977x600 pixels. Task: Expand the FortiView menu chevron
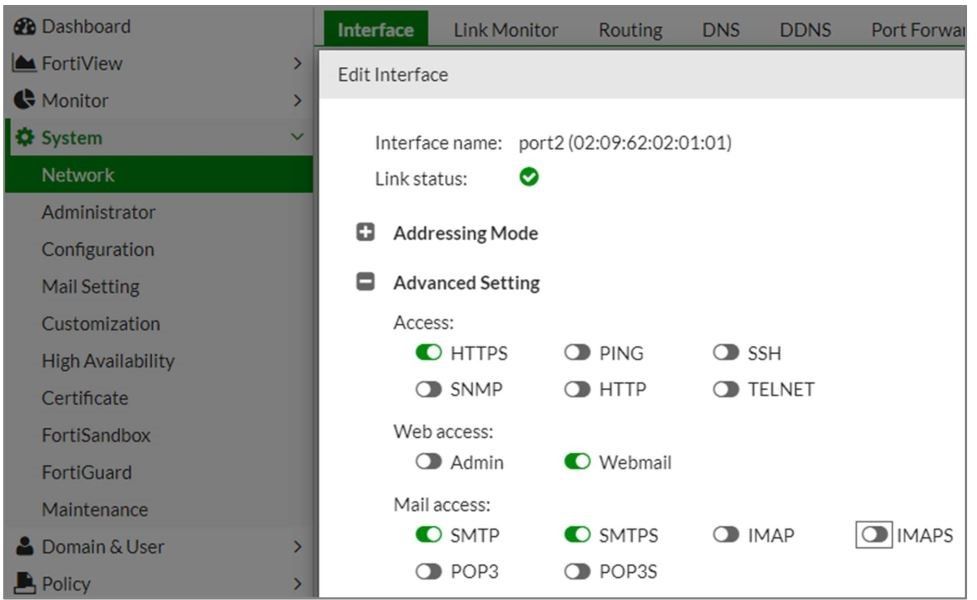[x=296, y=64]
